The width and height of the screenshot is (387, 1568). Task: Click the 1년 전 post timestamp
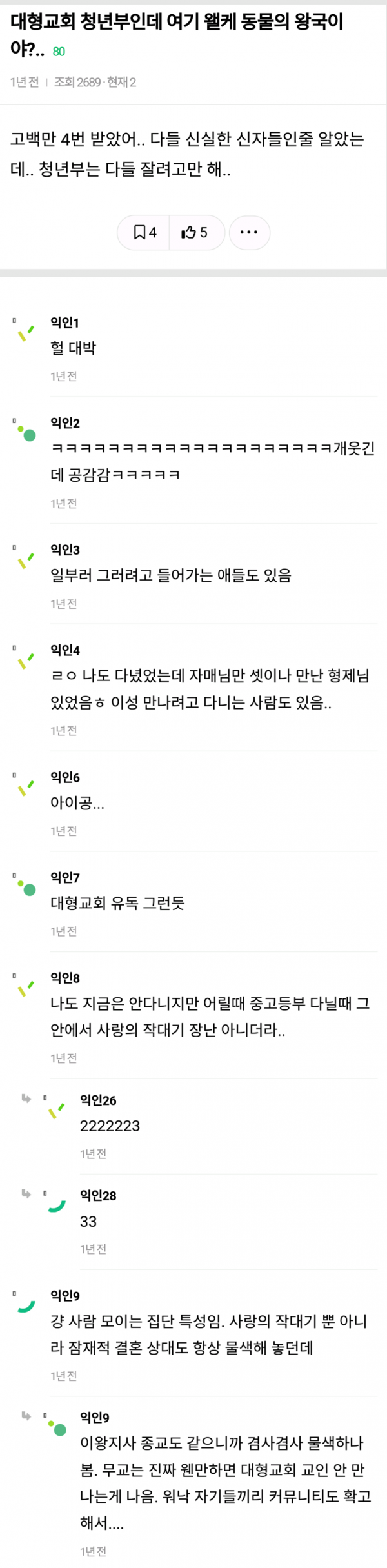(x=25, y=83)
